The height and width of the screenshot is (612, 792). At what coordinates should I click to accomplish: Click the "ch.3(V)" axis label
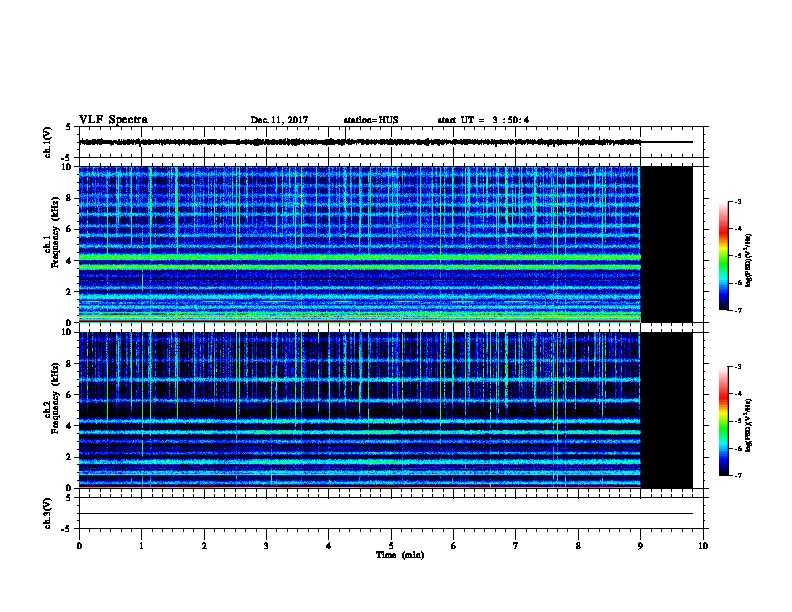tap(48, 513)
